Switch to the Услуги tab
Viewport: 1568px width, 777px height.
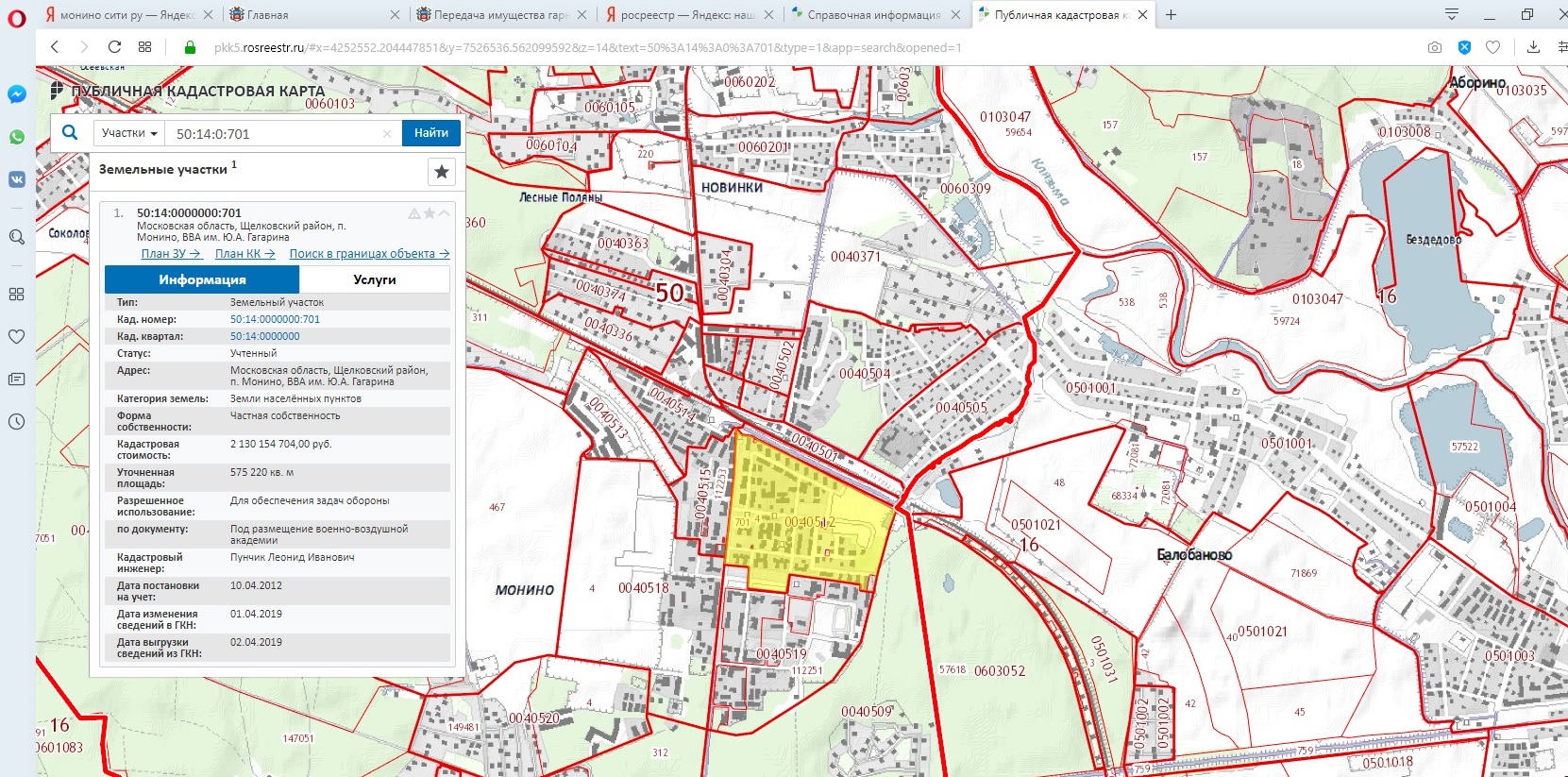[375, 279]
